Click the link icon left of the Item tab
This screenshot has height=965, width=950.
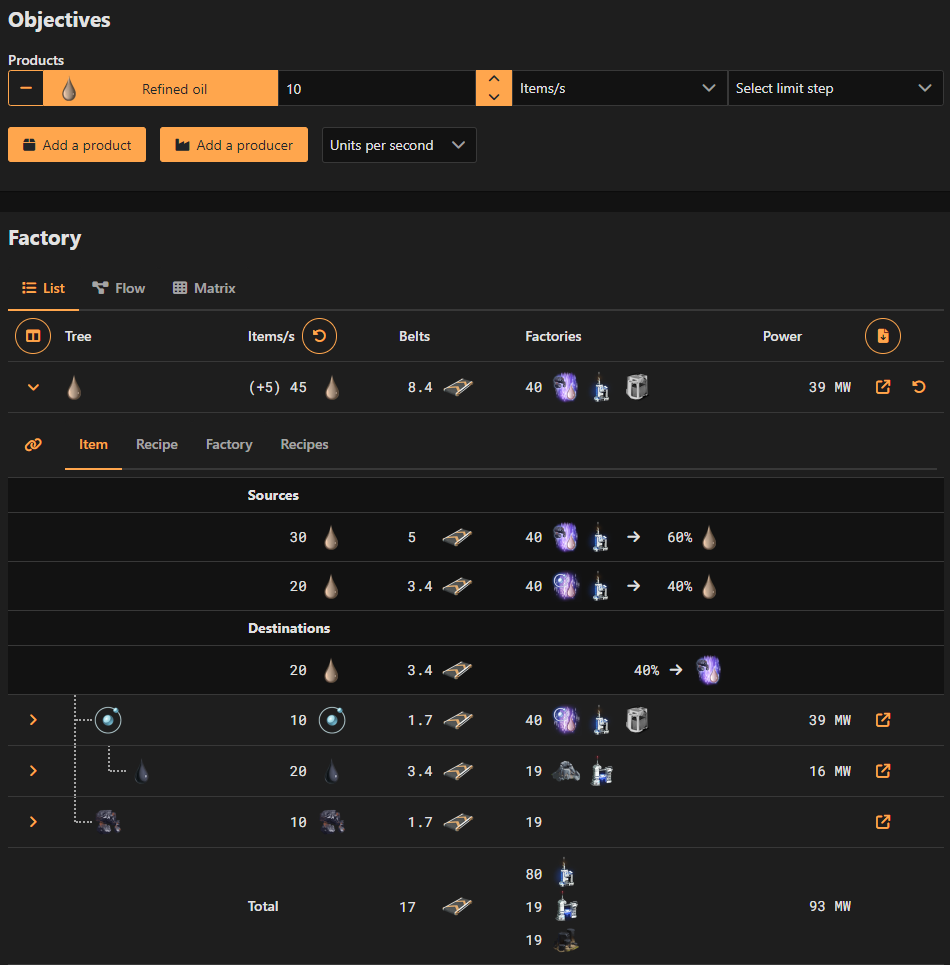[33, 444]
